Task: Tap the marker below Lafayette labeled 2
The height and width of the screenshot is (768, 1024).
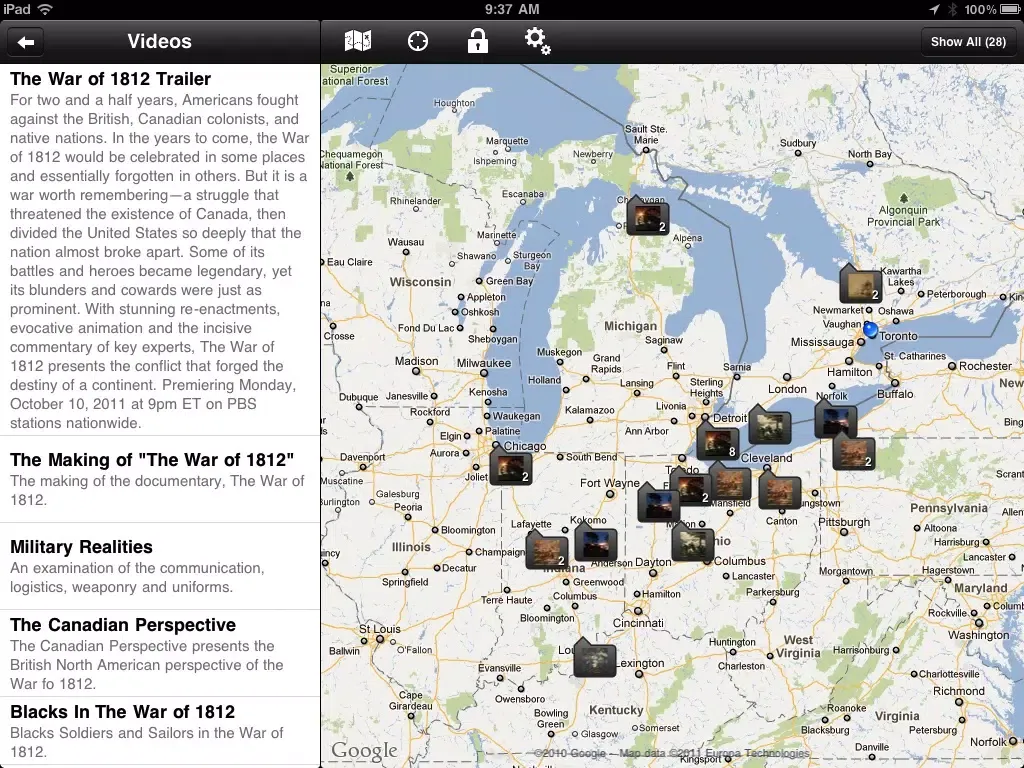Action: (x=547, y=551)
